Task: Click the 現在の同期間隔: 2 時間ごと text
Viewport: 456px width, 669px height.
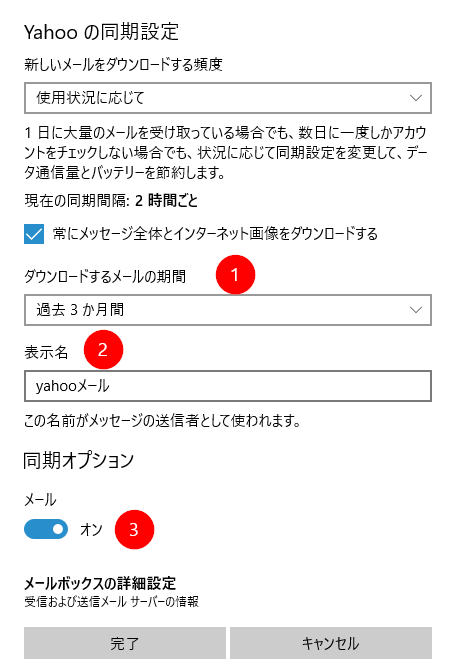Action: [111, 200]
